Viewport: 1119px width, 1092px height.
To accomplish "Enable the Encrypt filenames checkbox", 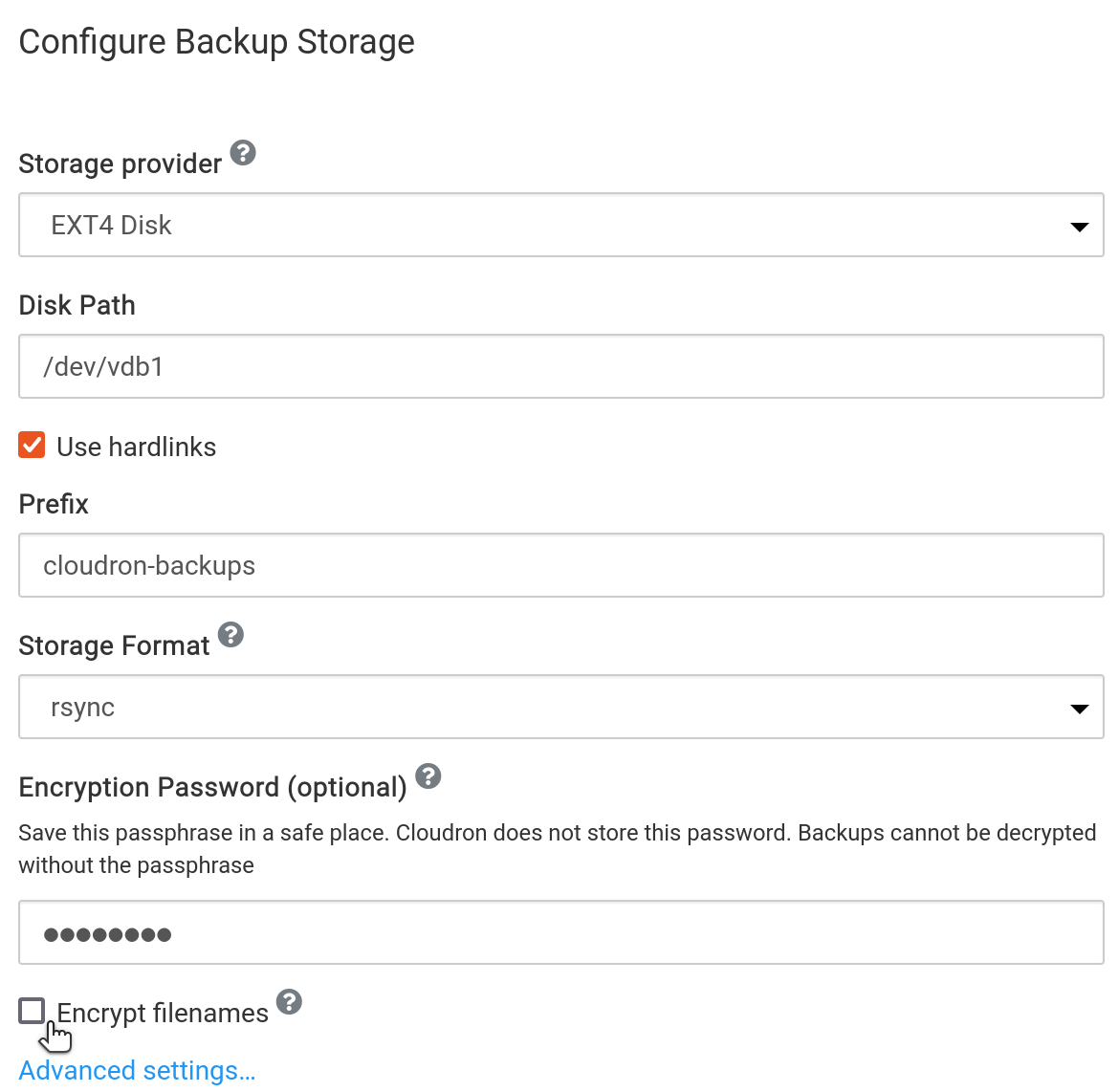I will pos(32,1011).
